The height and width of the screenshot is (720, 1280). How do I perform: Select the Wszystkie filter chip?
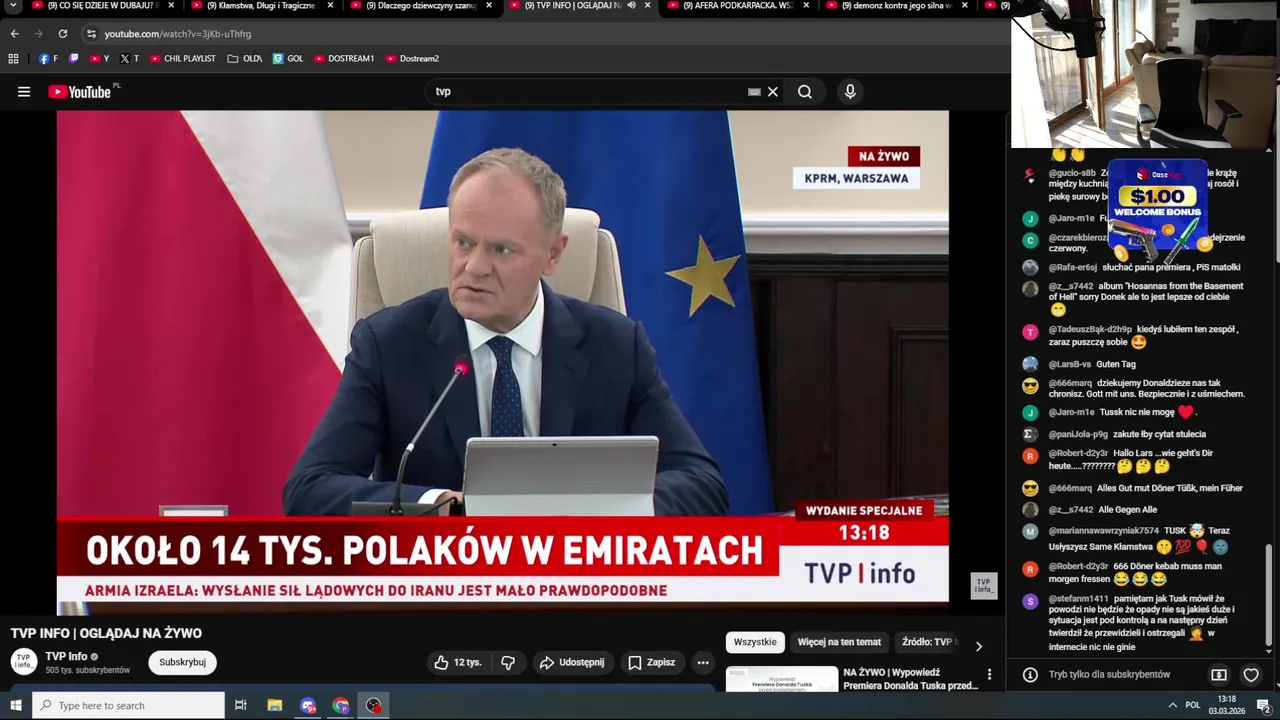[755, 642]
